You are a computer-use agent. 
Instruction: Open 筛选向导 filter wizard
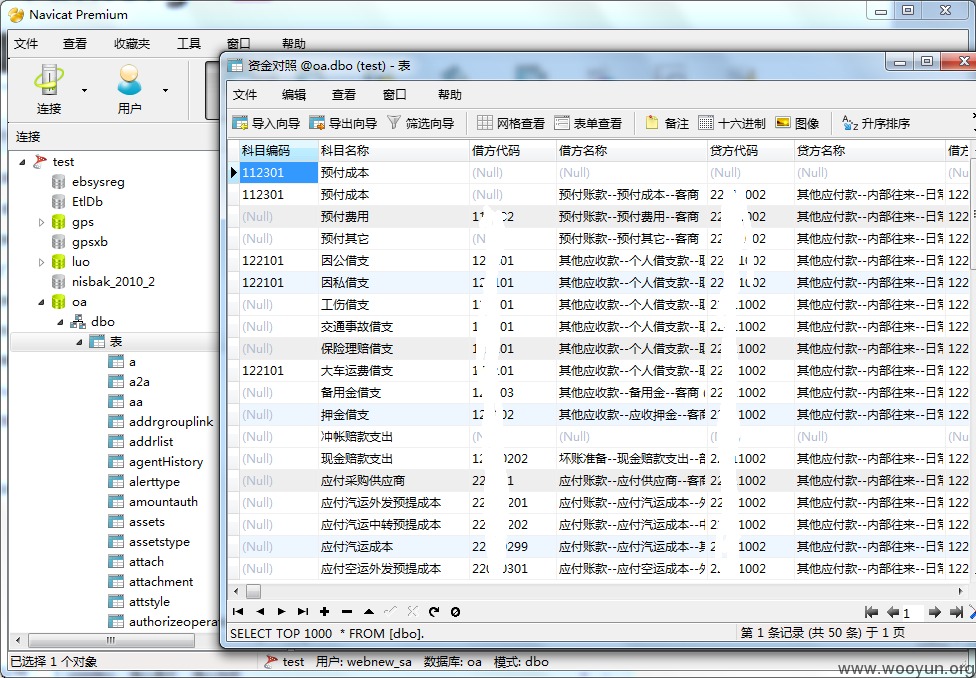421,123
